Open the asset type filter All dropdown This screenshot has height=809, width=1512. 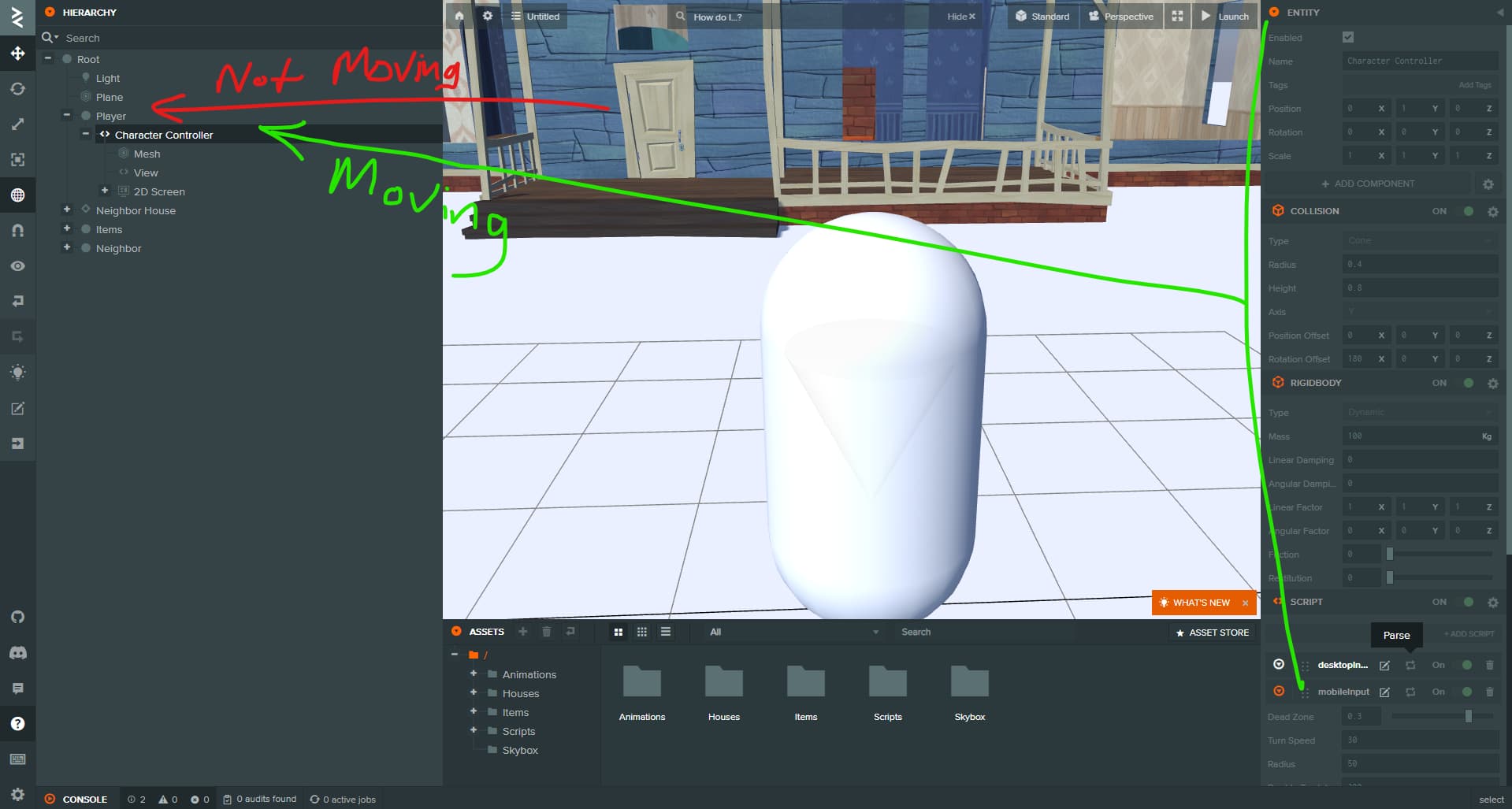pyautogui.click(x=793, y=632)
